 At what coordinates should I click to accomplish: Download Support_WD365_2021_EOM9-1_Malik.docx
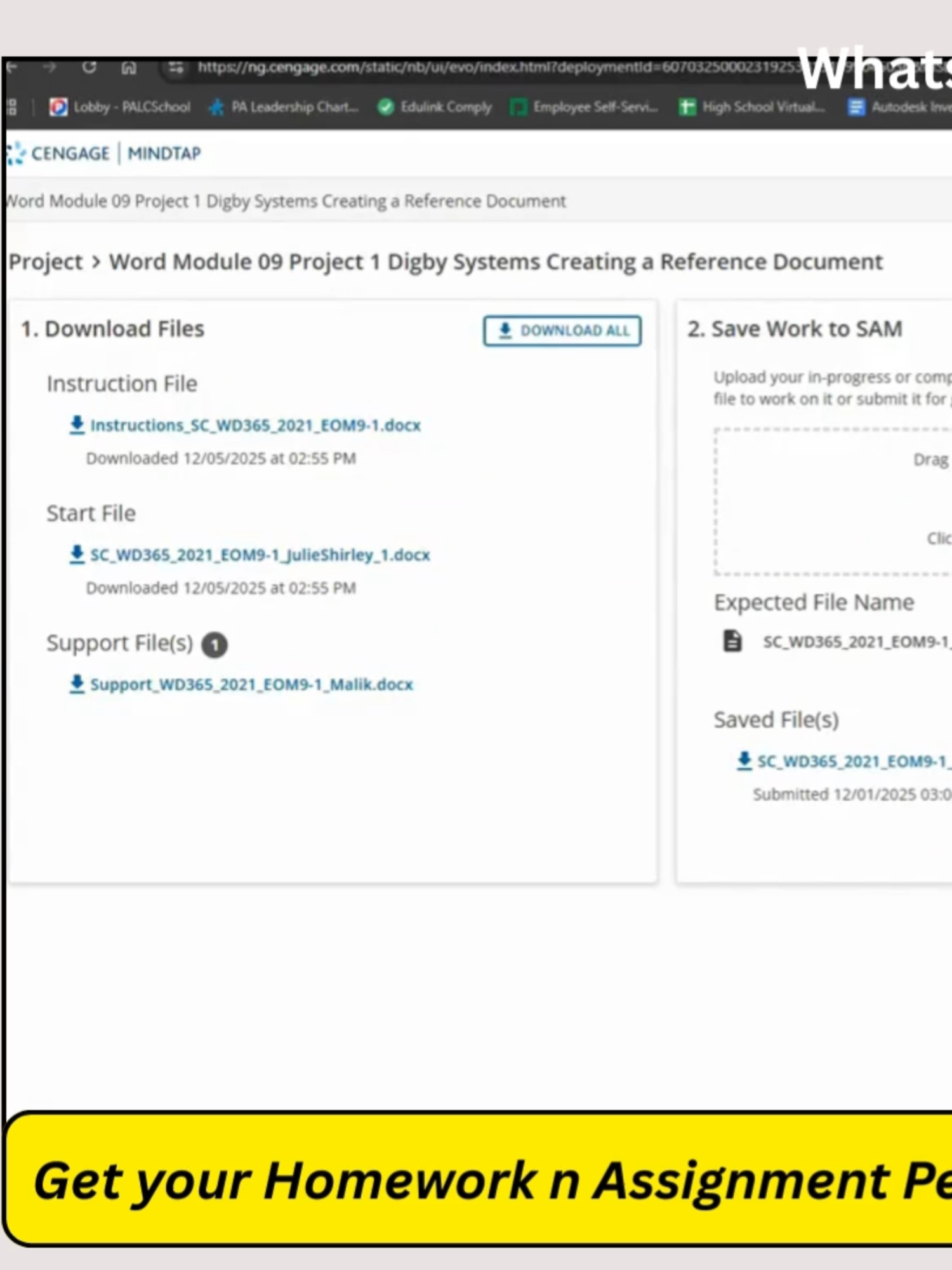[x=241, y=684]
